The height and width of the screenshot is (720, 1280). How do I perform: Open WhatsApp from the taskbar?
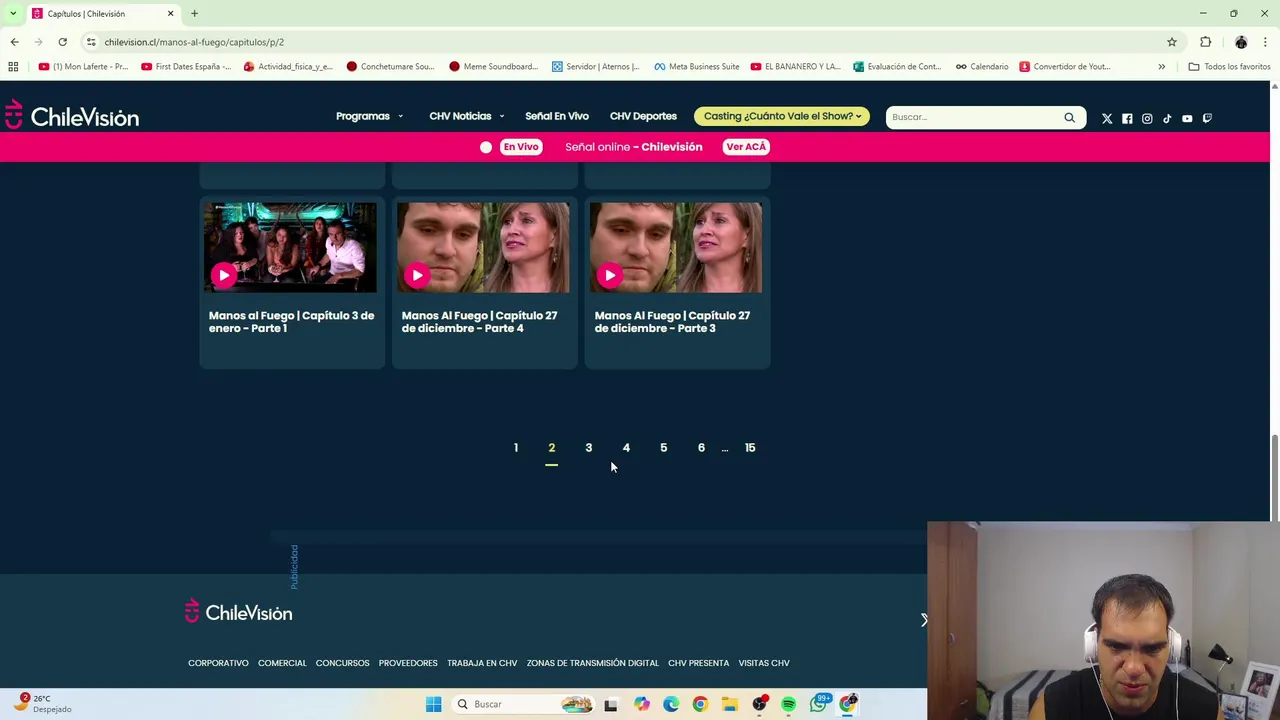coord(818,704)
